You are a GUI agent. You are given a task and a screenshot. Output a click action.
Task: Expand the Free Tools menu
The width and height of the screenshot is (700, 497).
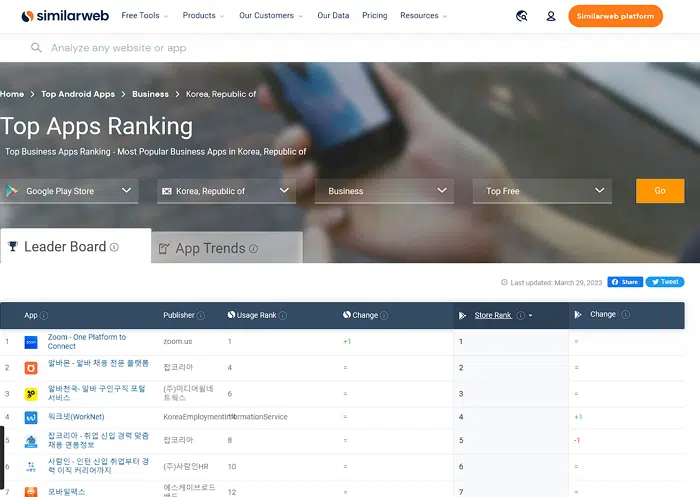145,16
